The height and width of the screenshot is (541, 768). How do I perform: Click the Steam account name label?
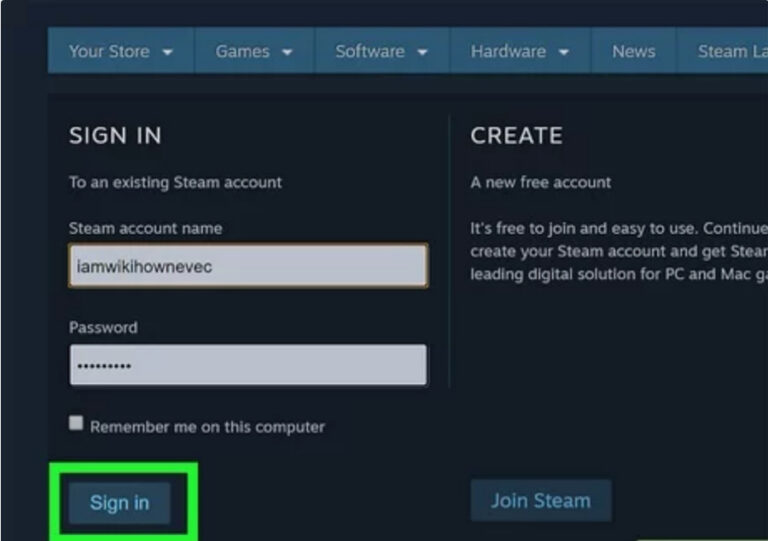tap(145, 229)
